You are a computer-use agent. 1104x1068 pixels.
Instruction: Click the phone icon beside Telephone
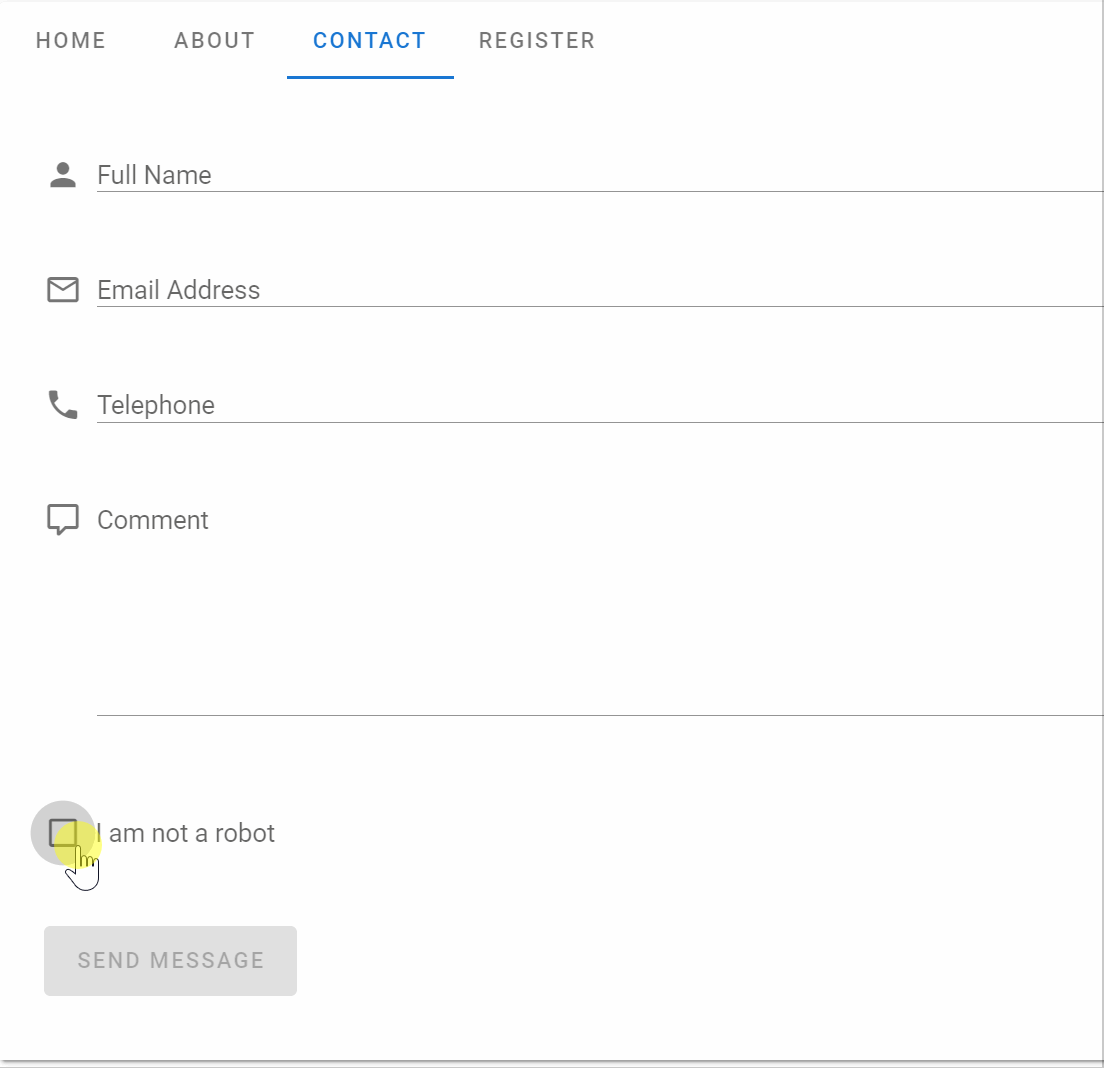[x=63, y=405]
